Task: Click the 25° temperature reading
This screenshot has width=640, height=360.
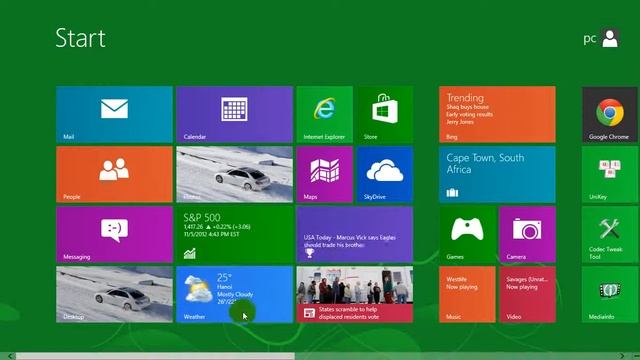Action: (x=224, y=278)
